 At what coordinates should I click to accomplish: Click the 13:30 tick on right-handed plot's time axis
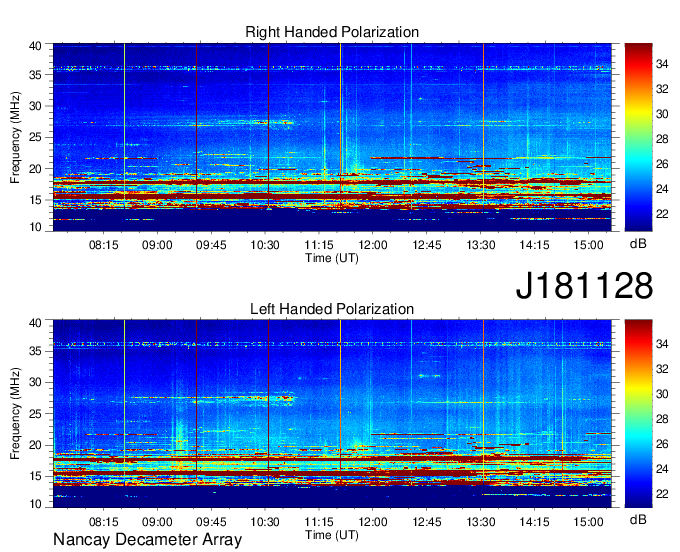(x=481, y=245)
